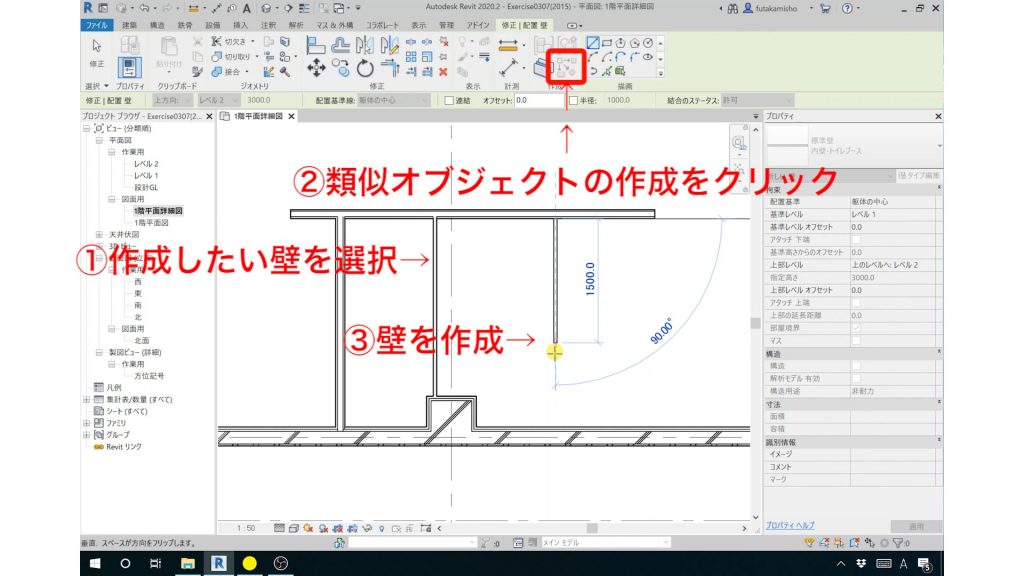Select the Move tool in the Modify panel
Screen dimensions: 1024x576
click(x=316, y=68)
